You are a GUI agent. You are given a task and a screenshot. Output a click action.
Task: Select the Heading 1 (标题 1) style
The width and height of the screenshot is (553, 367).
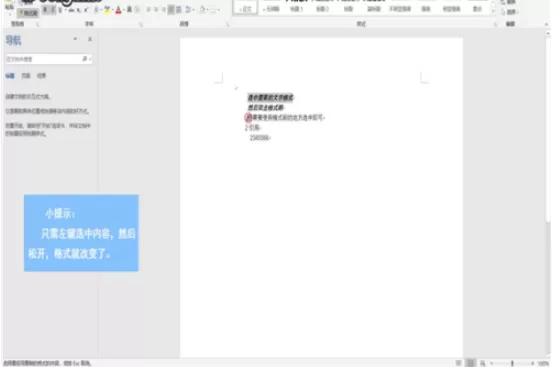pyautogui.click(x=296, y=7)
